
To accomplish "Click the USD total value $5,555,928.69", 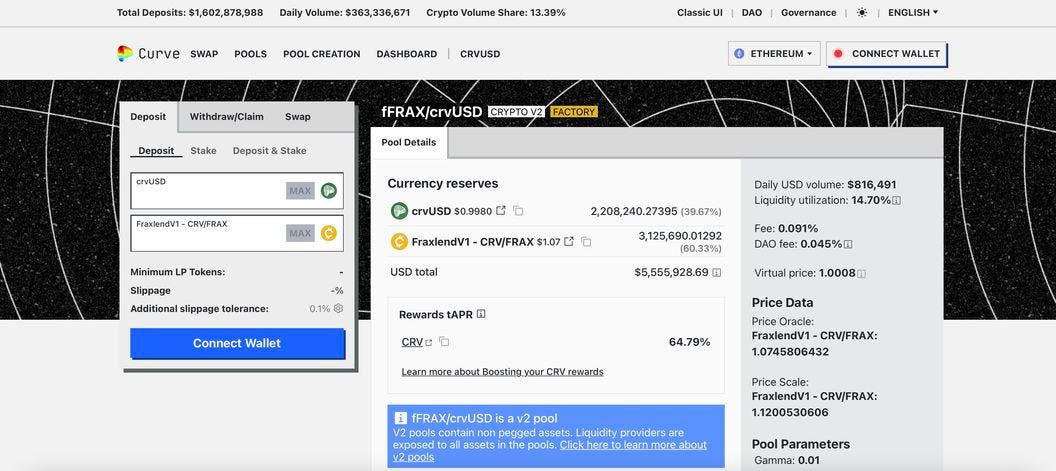I will [671, 272].
